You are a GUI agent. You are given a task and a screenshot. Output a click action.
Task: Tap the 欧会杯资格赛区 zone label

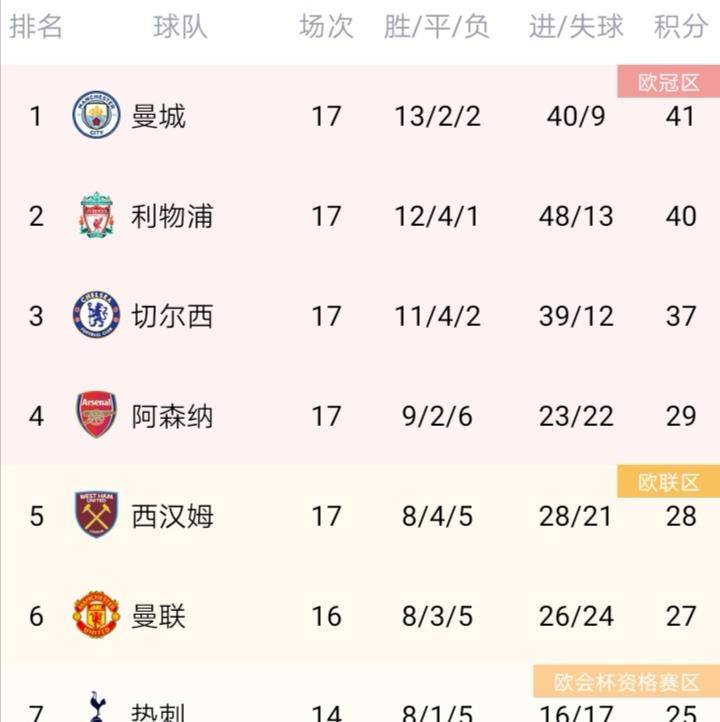point(627,681)
